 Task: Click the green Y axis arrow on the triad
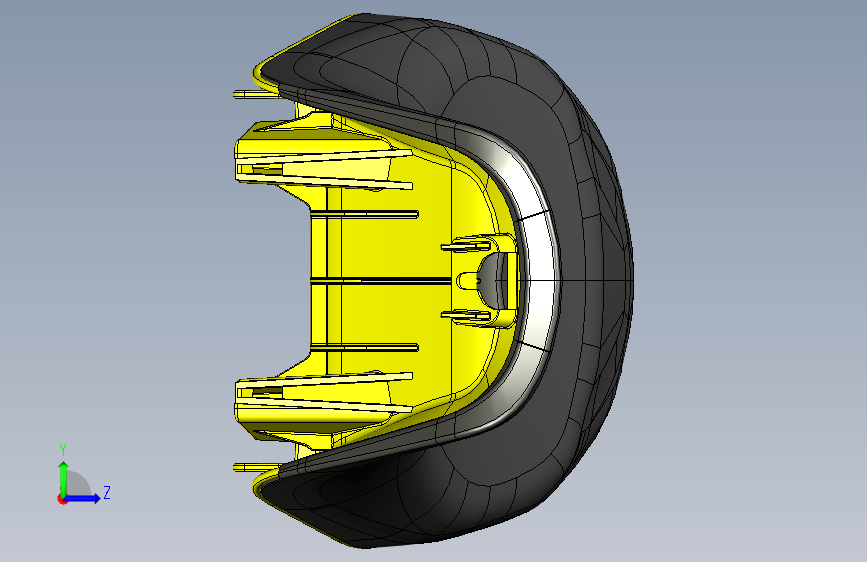tap(64, 478)
